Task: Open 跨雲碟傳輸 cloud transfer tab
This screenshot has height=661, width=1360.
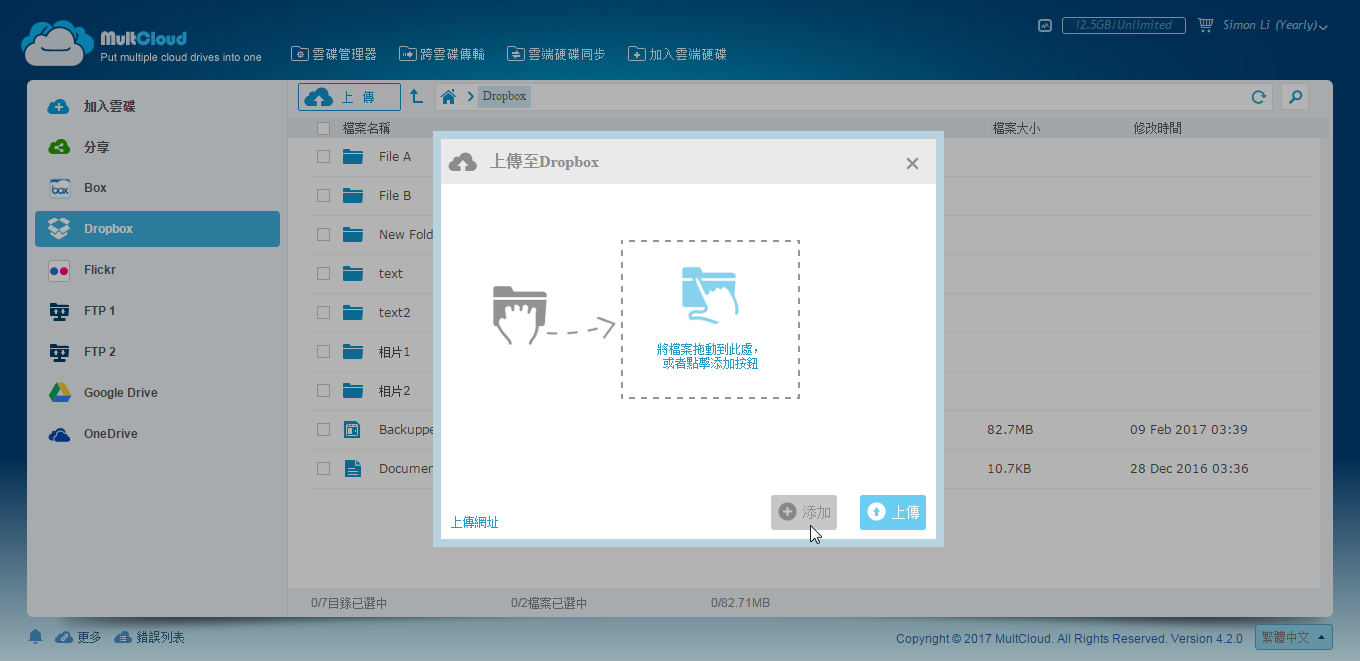Action: click(442, 54)
